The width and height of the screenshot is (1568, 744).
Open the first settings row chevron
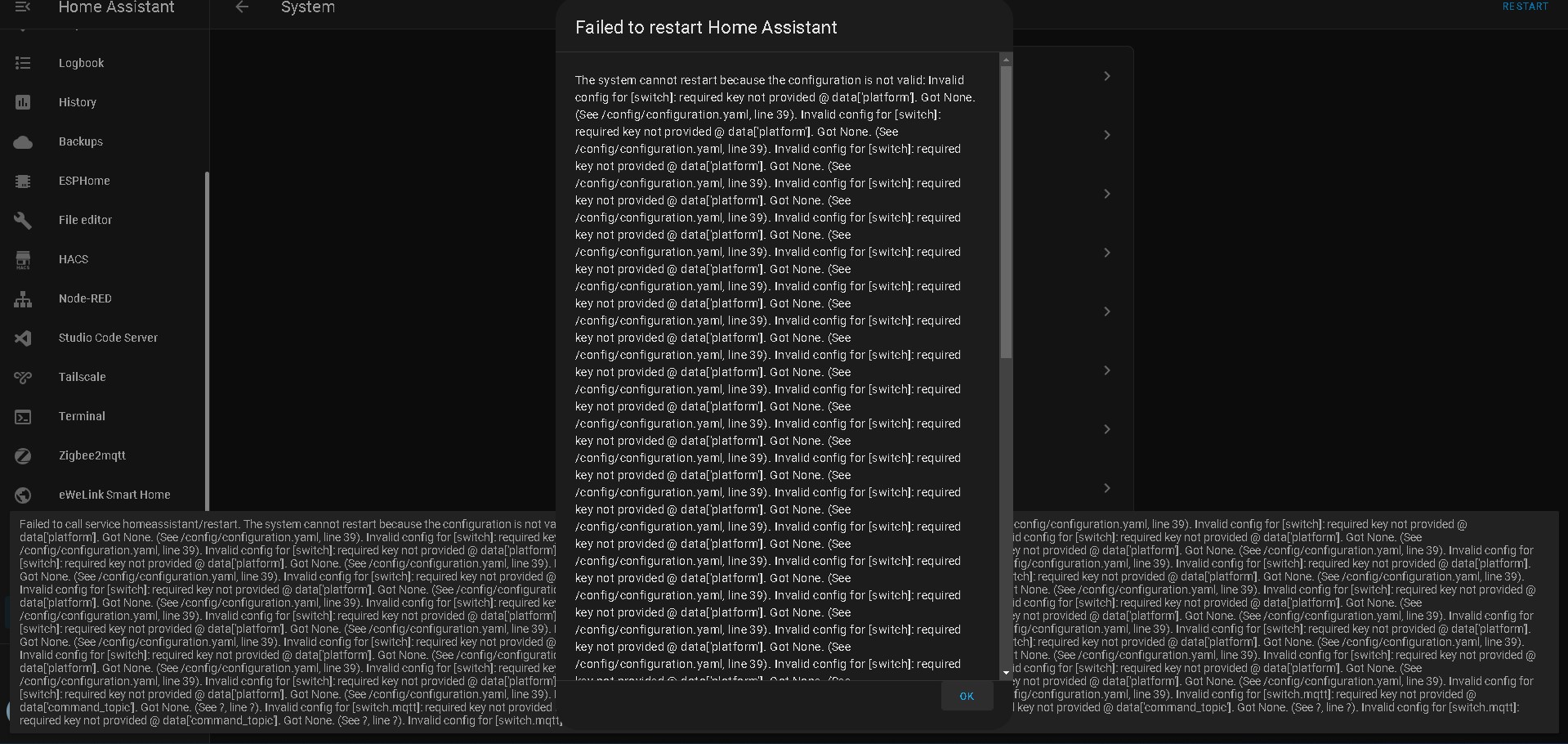point(1107,76)
